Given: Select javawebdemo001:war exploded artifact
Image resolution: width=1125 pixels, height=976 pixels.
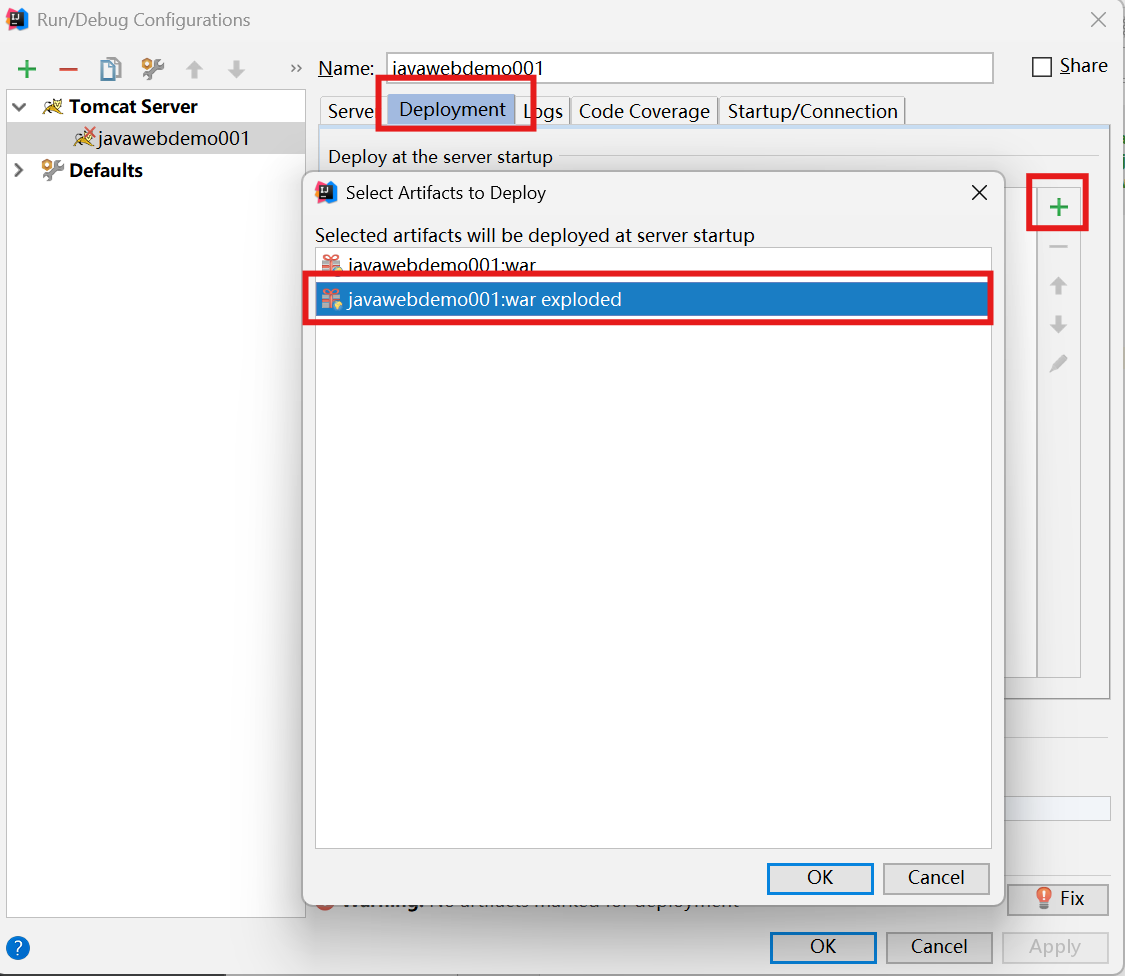Looking at the screenshot, I should [653, 299].
